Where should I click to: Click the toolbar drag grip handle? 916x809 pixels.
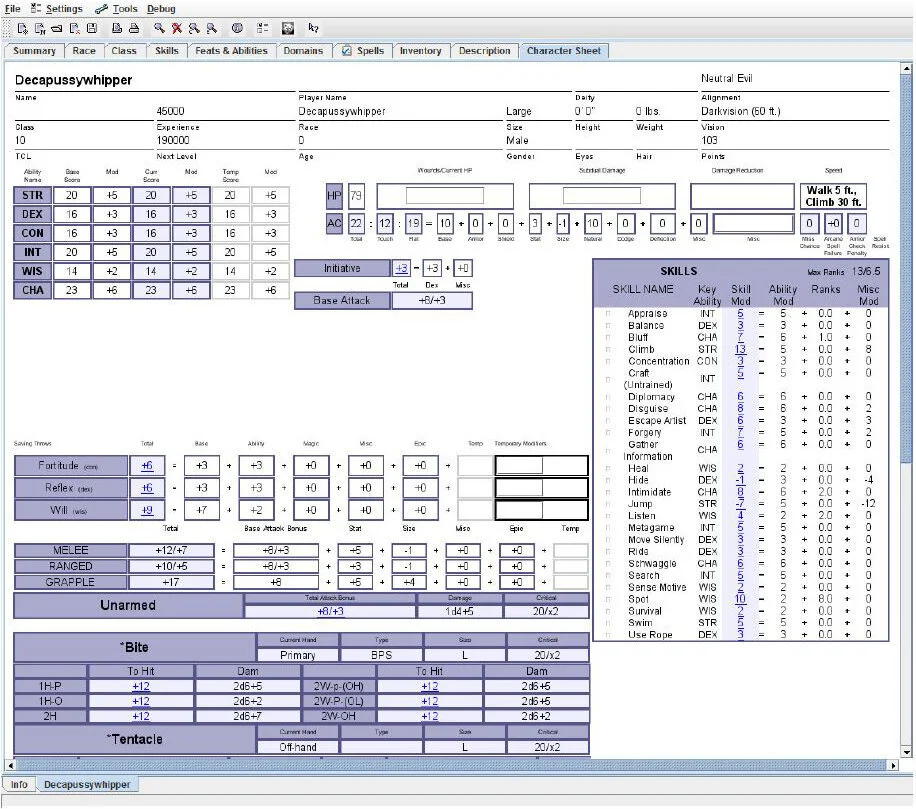pyautogui.click(x=7, y=28)
